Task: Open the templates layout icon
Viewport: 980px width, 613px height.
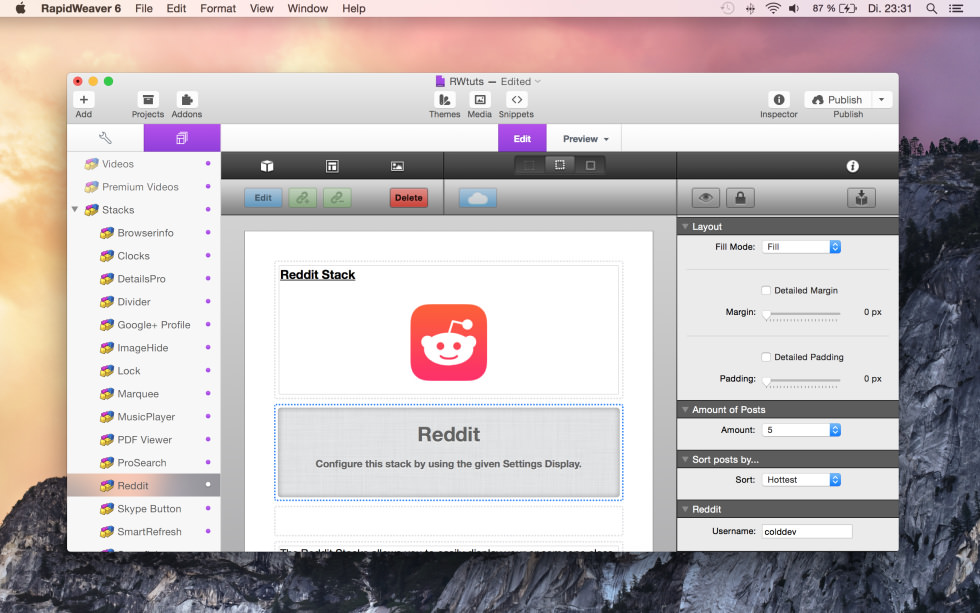Action: (x=332, y=166)
